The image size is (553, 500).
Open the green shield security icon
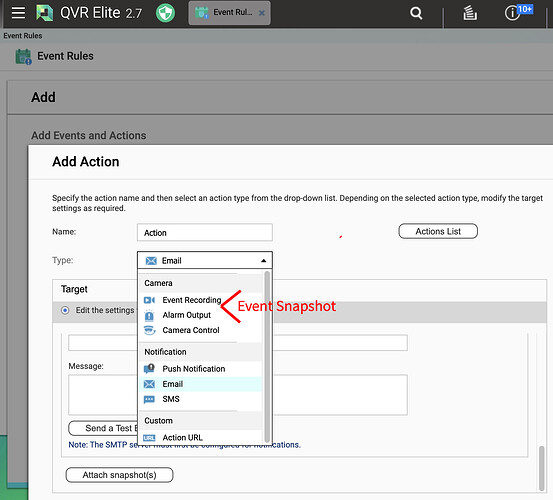[x=165, y=13]
